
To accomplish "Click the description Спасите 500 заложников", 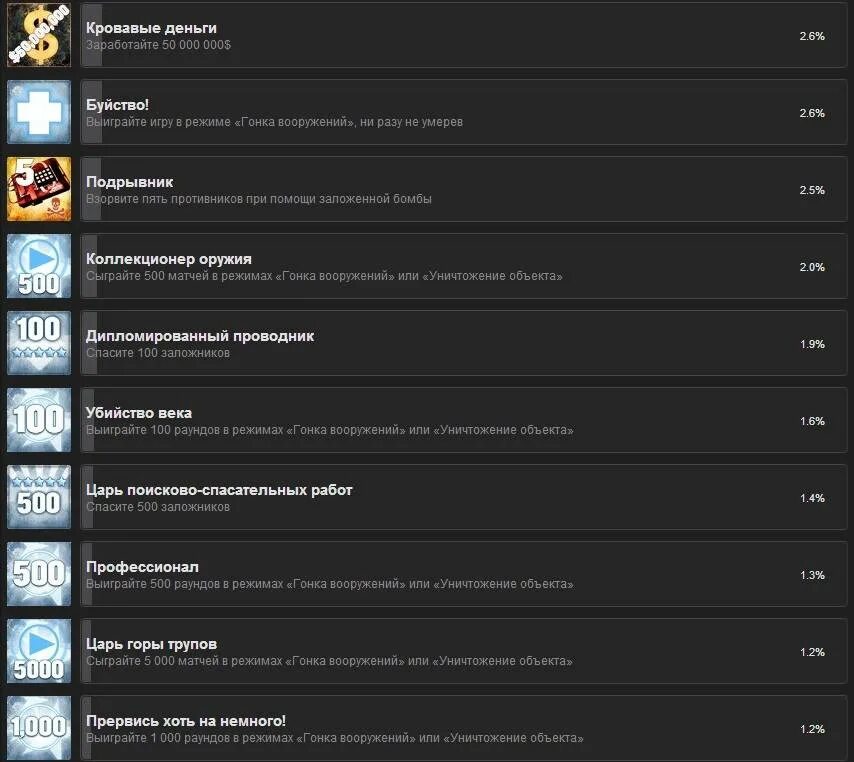I will pyautogui.click(x=158, y=507).
